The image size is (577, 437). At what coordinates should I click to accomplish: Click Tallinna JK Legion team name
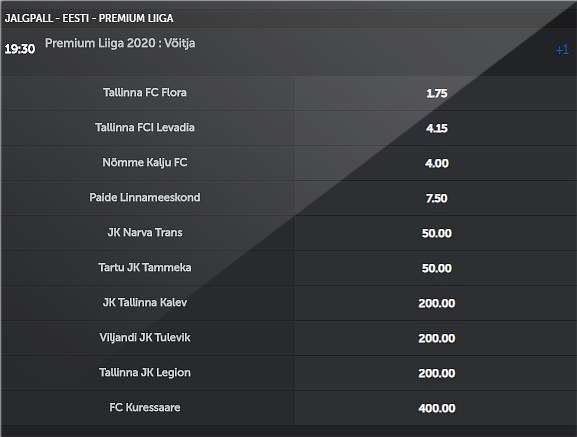[x=145, y=373]
